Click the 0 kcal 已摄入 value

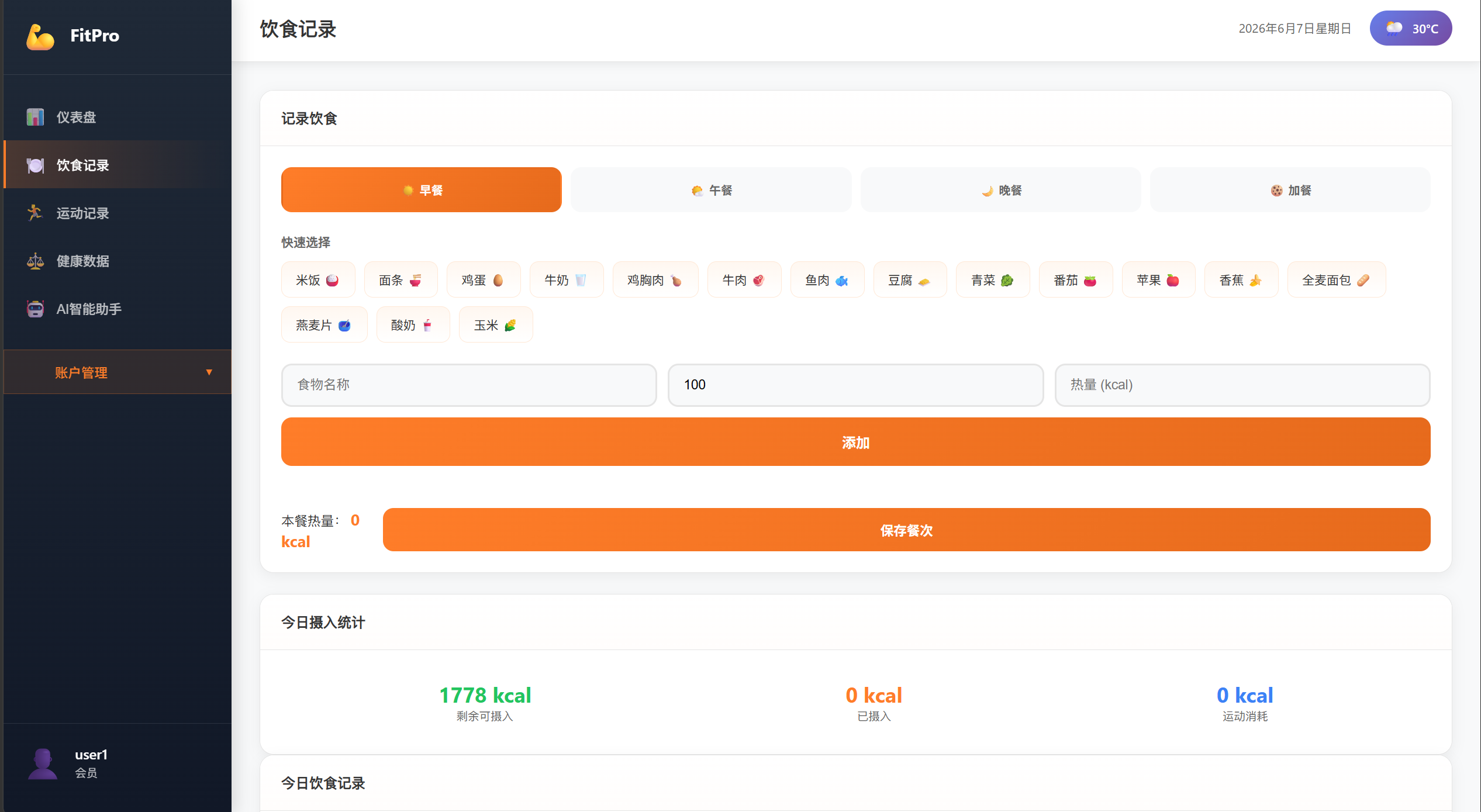(874, 694)
